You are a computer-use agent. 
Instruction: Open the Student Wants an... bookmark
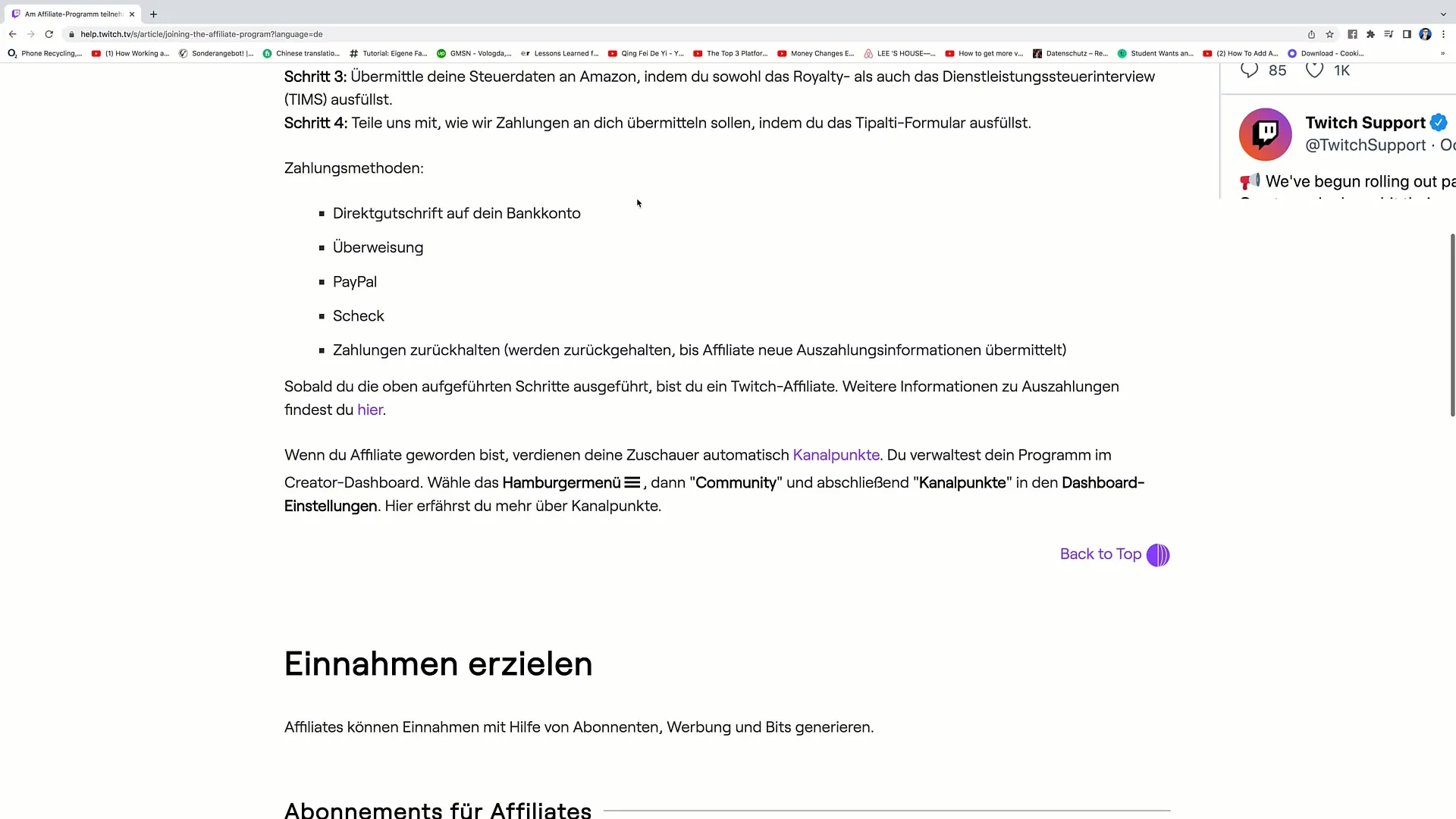1156,54
